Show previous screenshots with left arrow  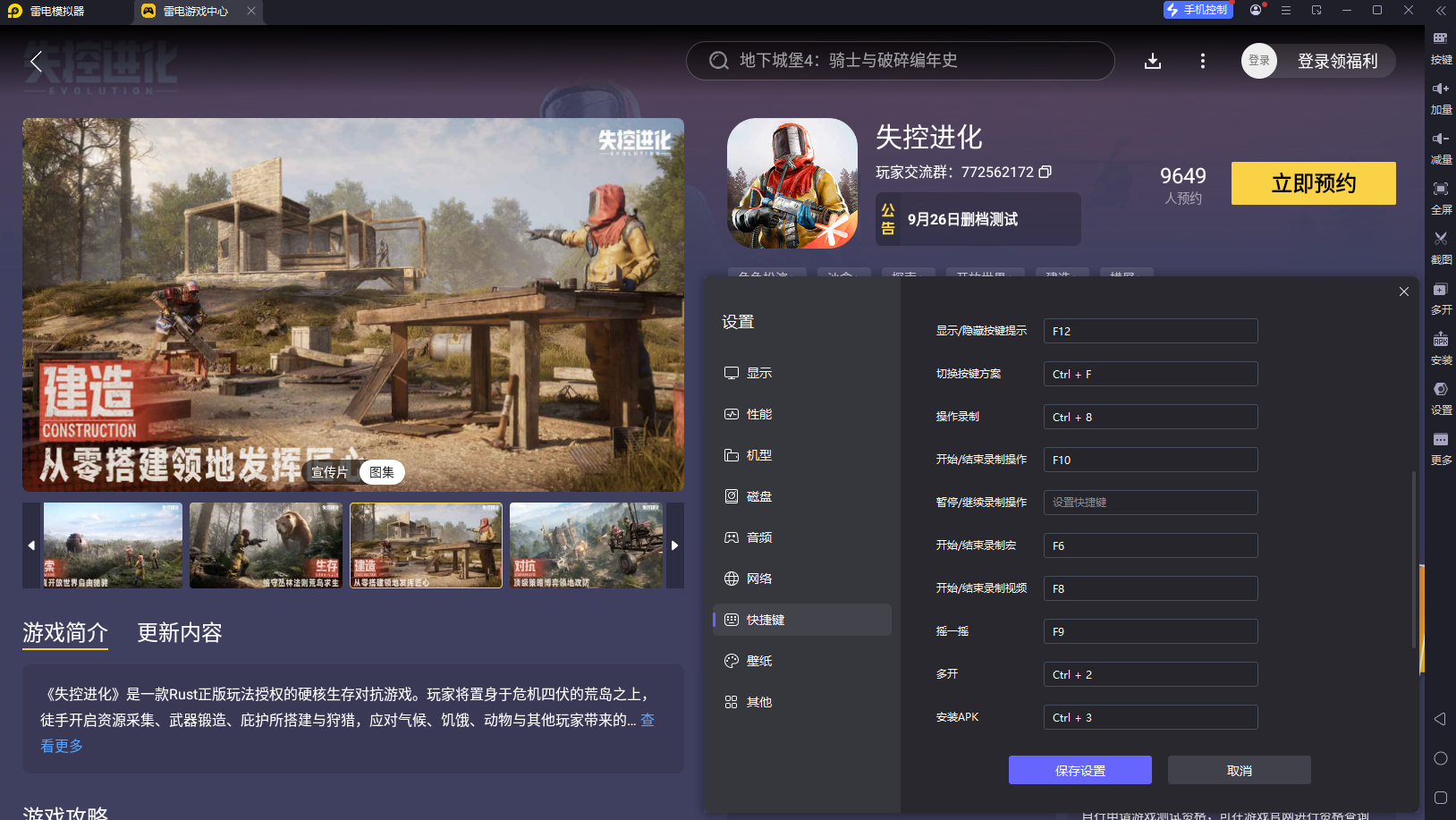click(31, 545)
